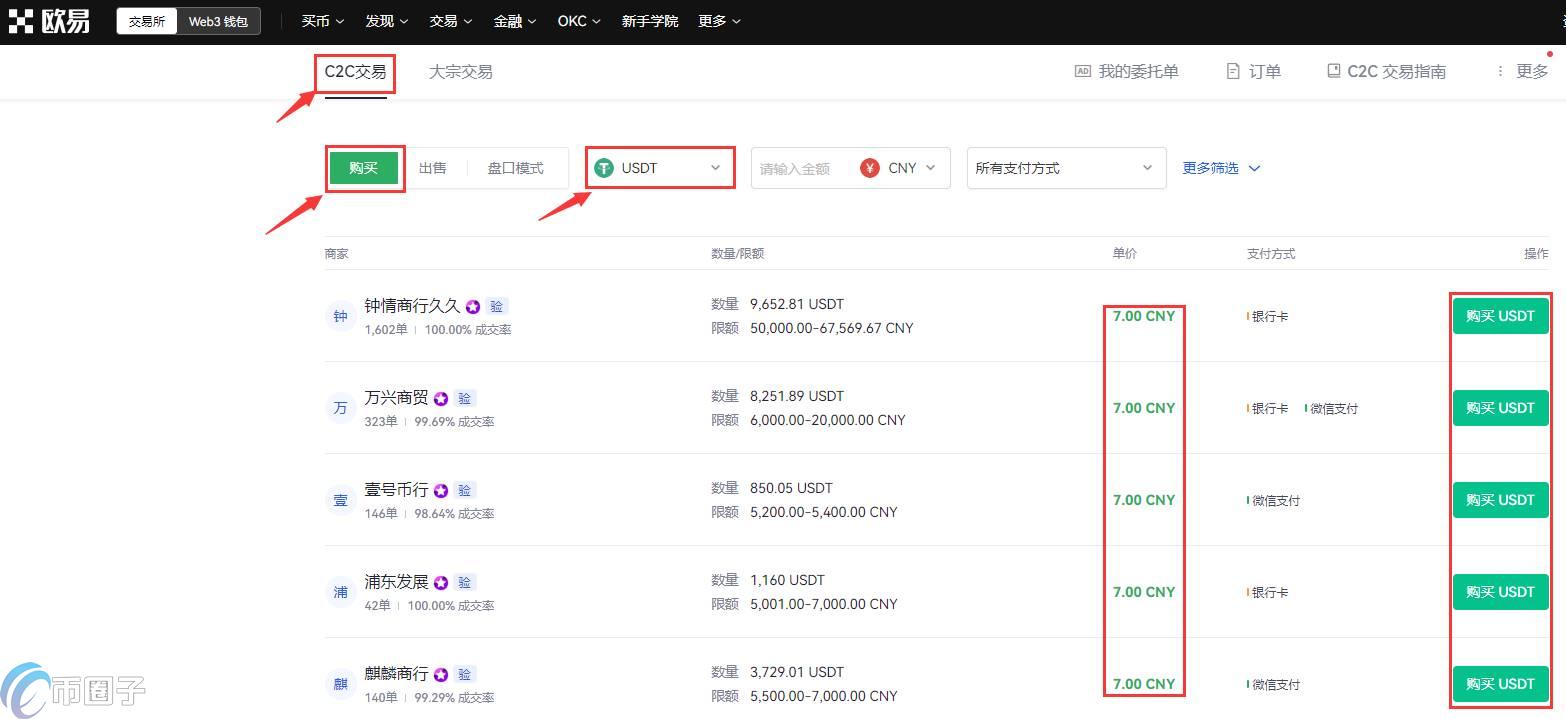Click purple badge beside 壹号币行

[x=441, y=491]
